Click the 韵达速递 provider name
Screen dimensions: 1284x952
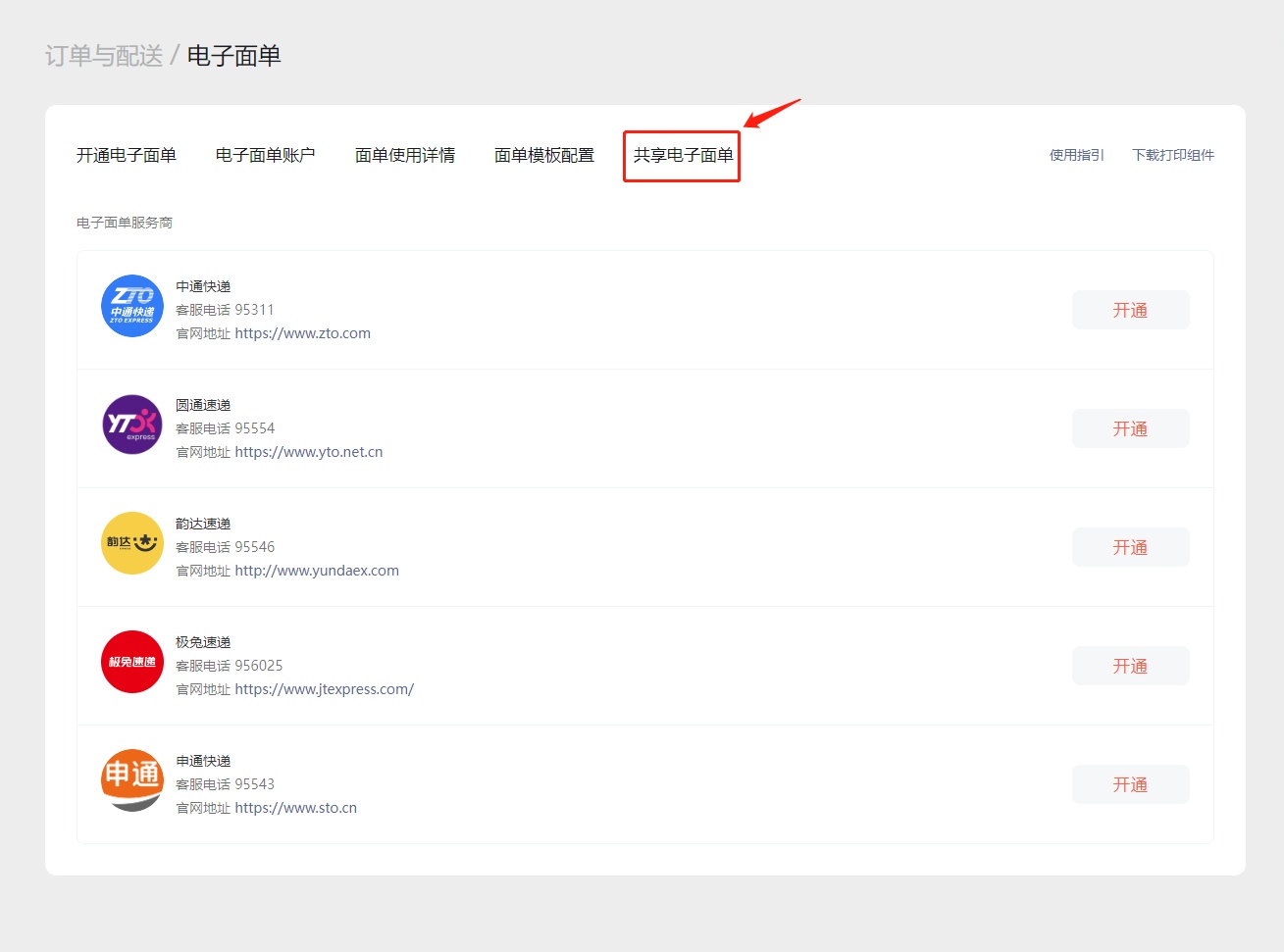[x=203, y=524]
